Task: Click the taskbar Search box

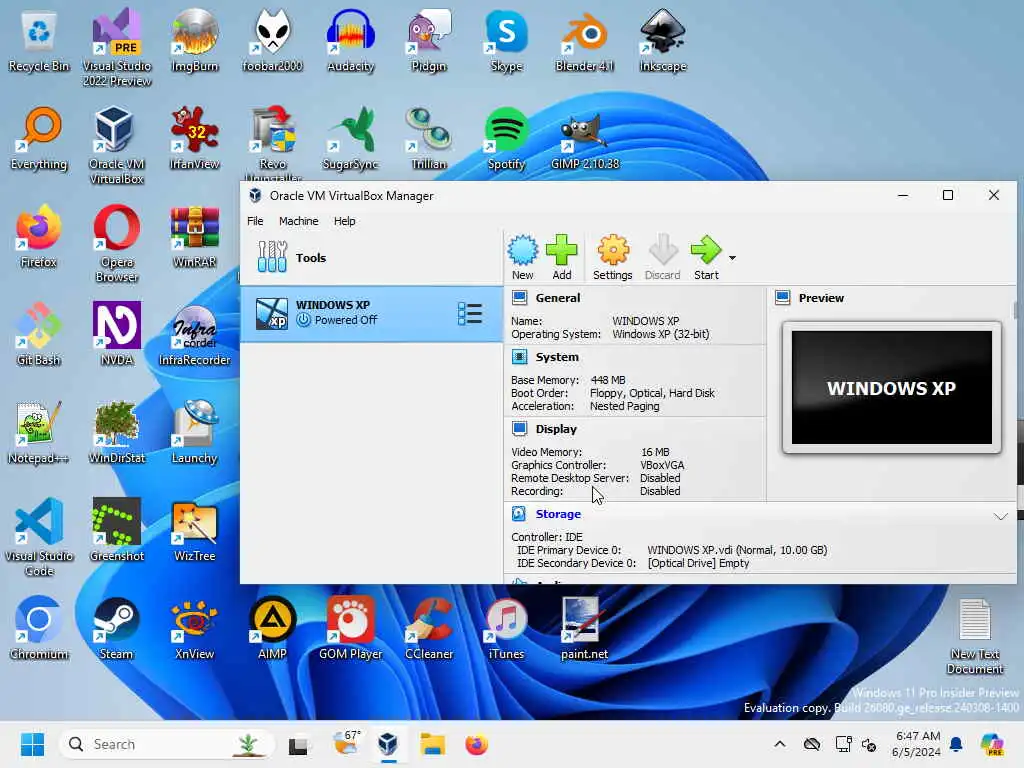Action: click(x=166, y=744)
